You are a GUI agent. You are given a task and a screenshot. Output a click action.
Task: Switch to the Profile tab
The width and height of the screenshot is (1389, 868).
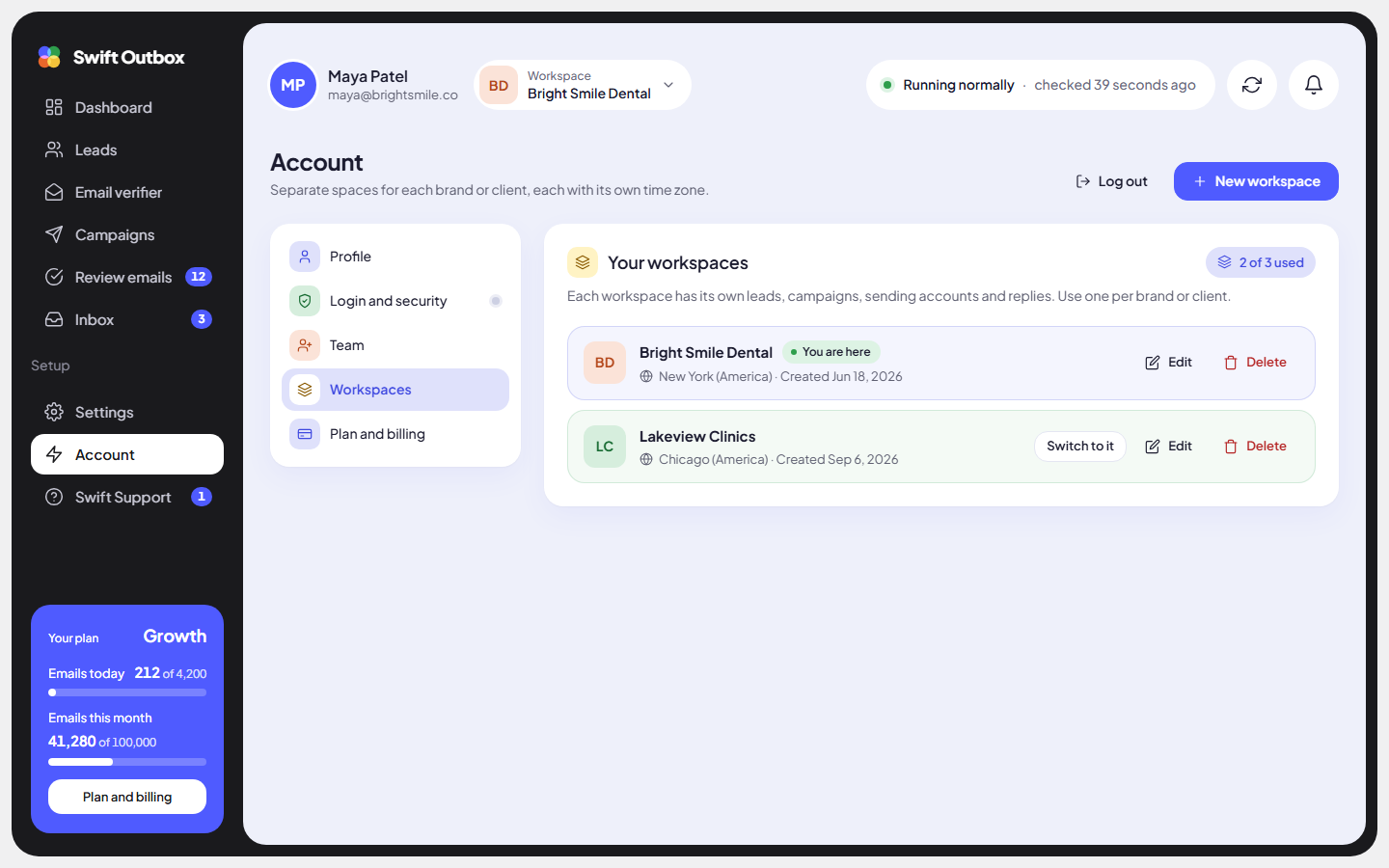coord(395,257)
